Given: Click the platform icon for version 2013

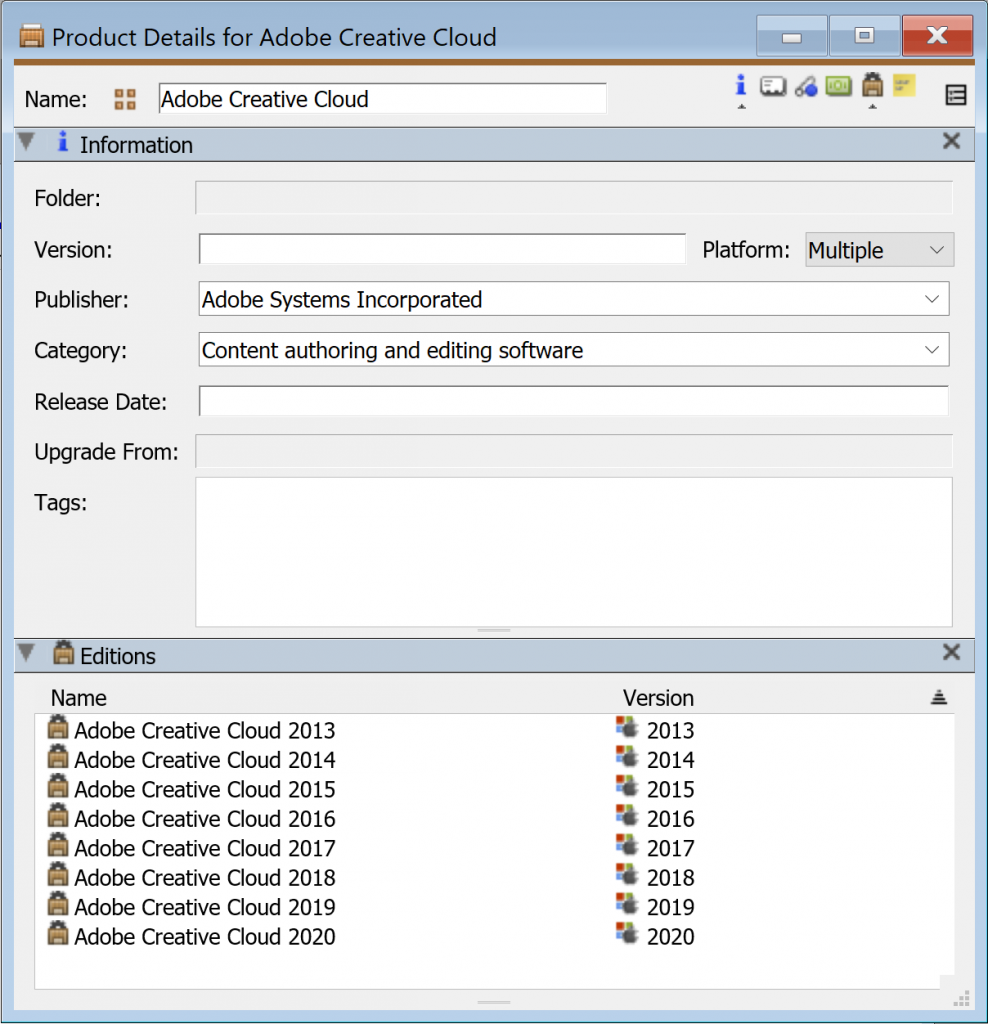Looking at the screenshot, I should click(627, 728).
